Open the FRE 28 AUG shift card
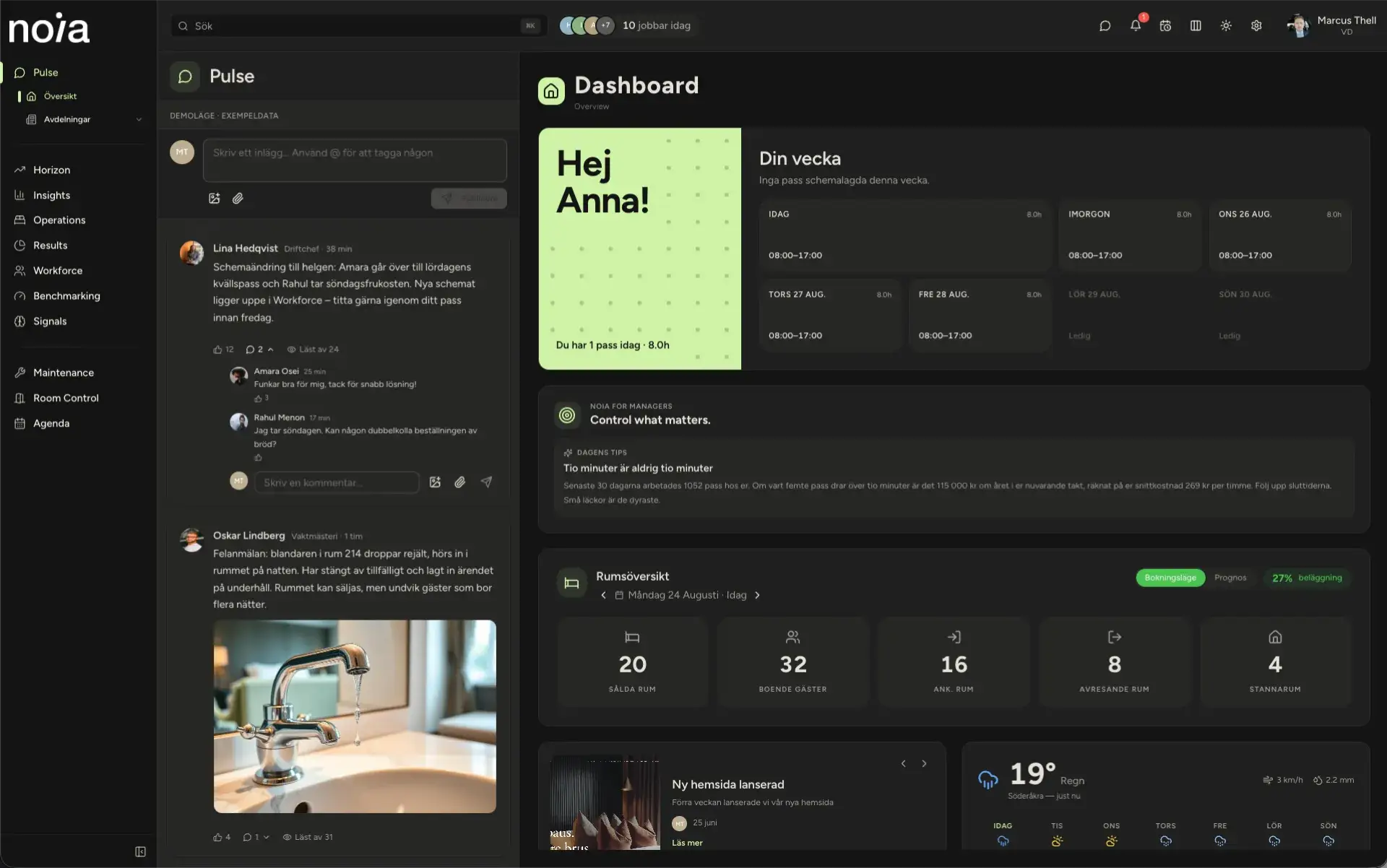The width and height of the screenshot is (1387, 868). 980,315
